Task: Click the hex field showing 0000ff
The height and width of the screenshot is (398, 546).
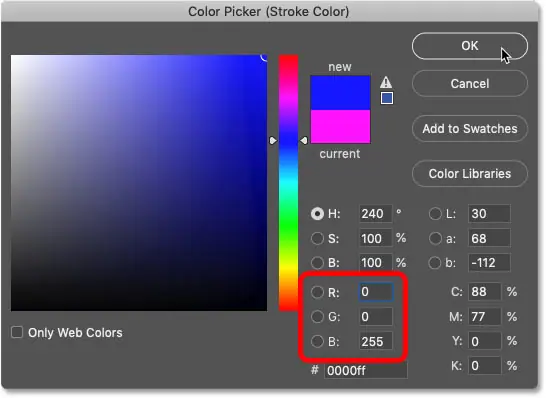Action: 366,370
